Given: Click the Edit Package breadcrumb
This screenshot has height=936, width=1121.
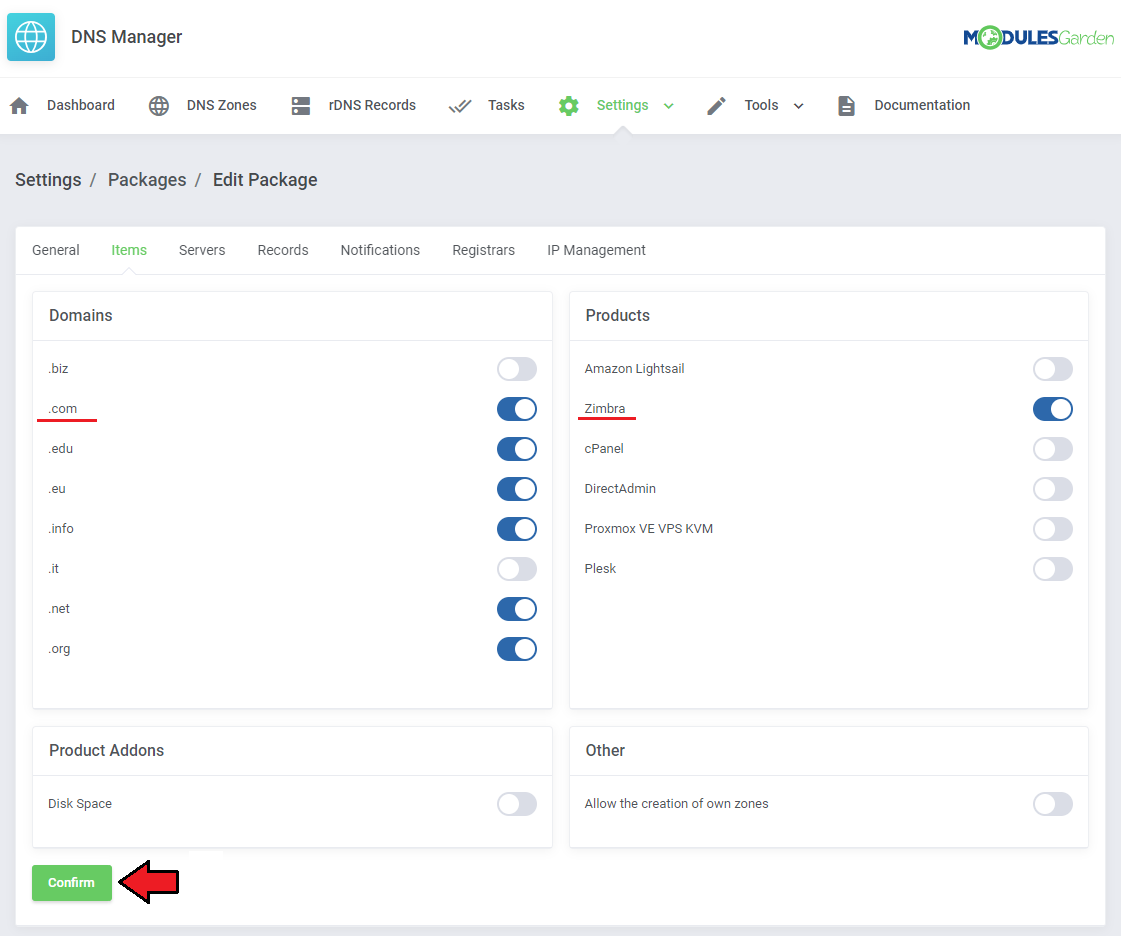Looking at the screenshot, I should (x=265, y=179).
